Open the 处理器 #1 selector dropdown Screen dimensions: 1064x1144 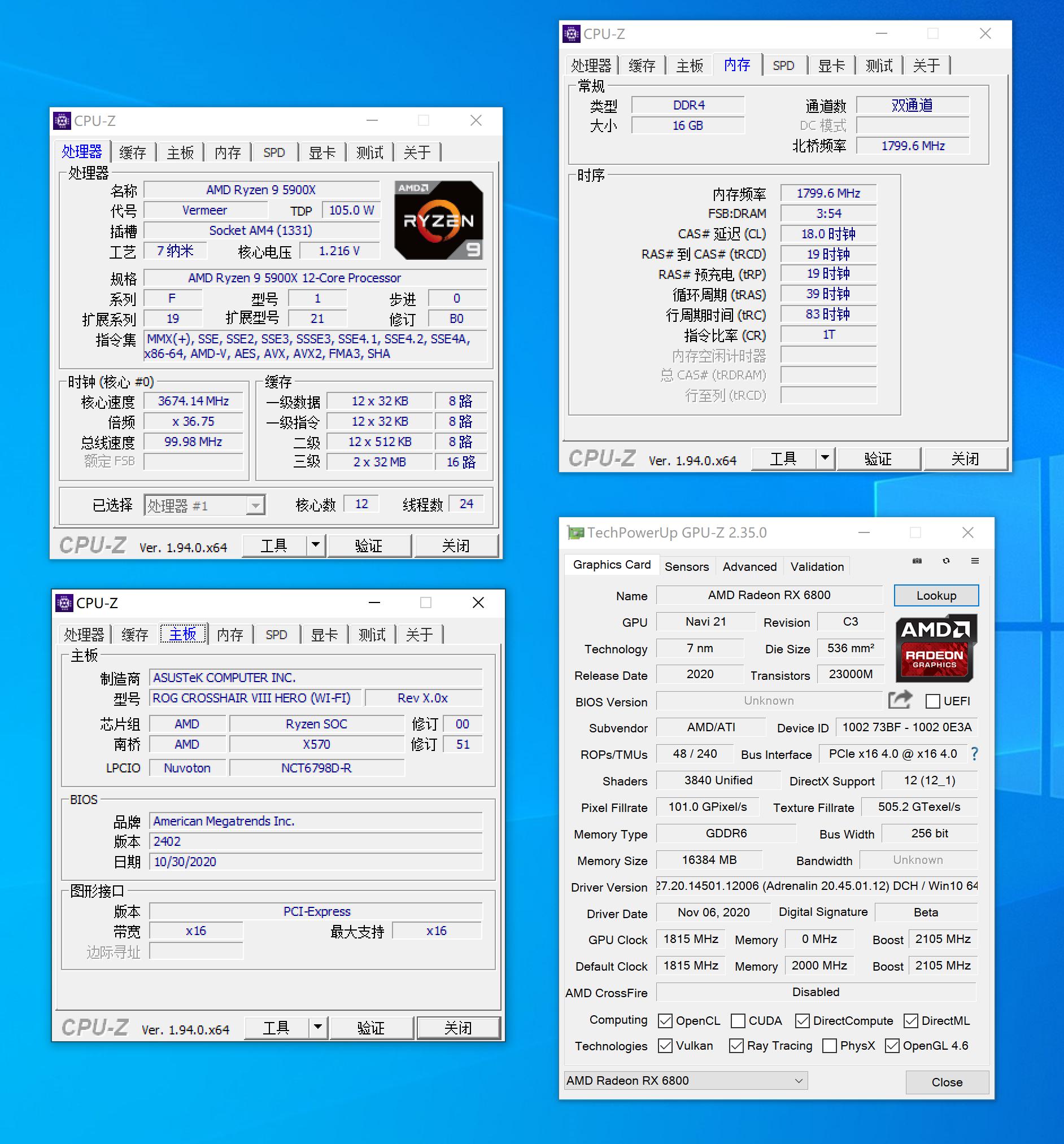255,505
